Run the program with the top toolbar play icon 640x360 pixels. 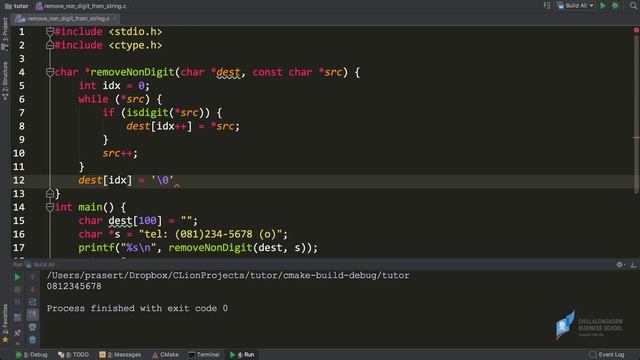tap(602, 6)
